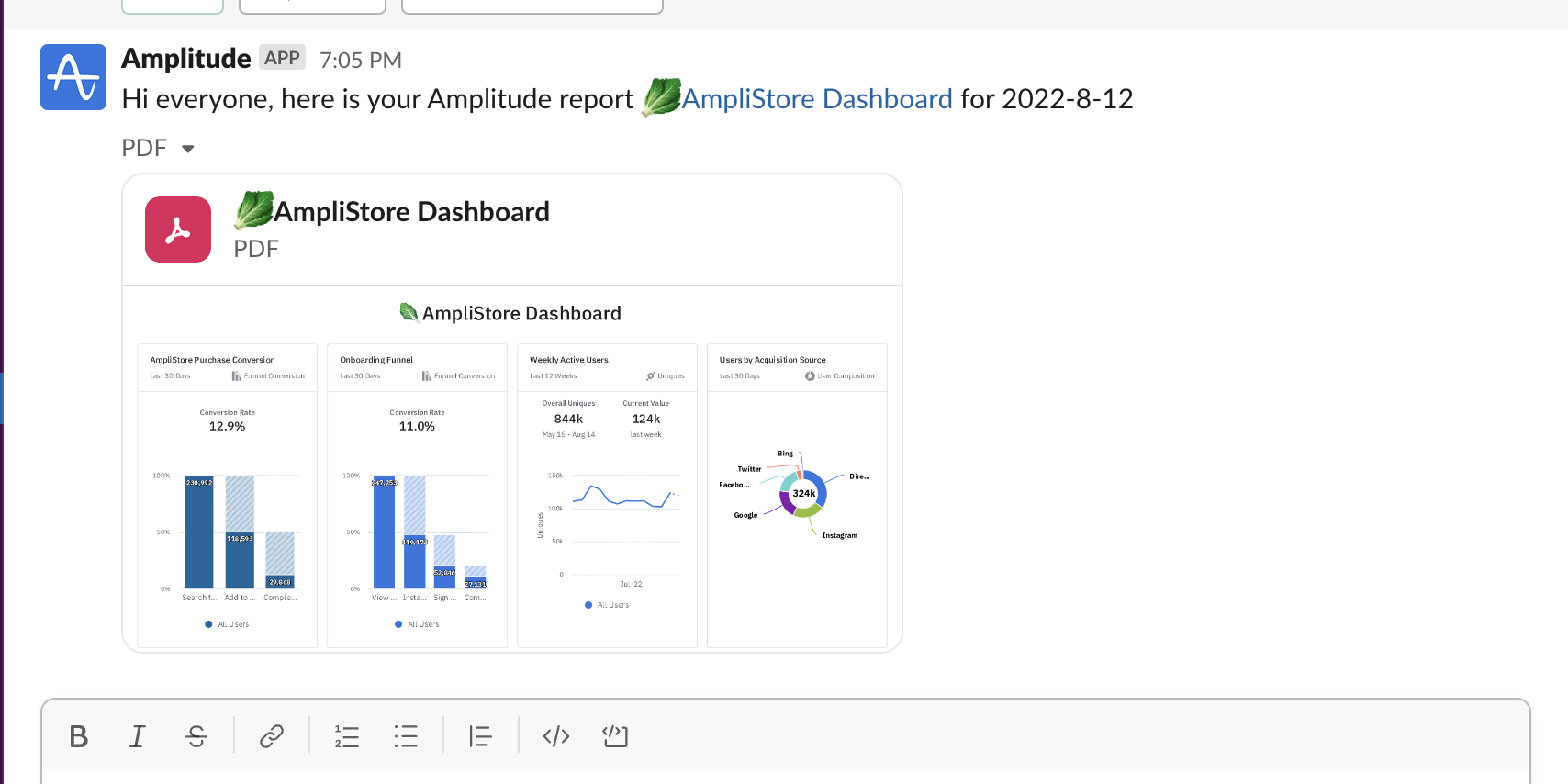Image resolution: width=1568 pixels, height=784 pixels.
Task: Click the All Users legend under Weekly Active Users
Action: [x=607, y=605]
